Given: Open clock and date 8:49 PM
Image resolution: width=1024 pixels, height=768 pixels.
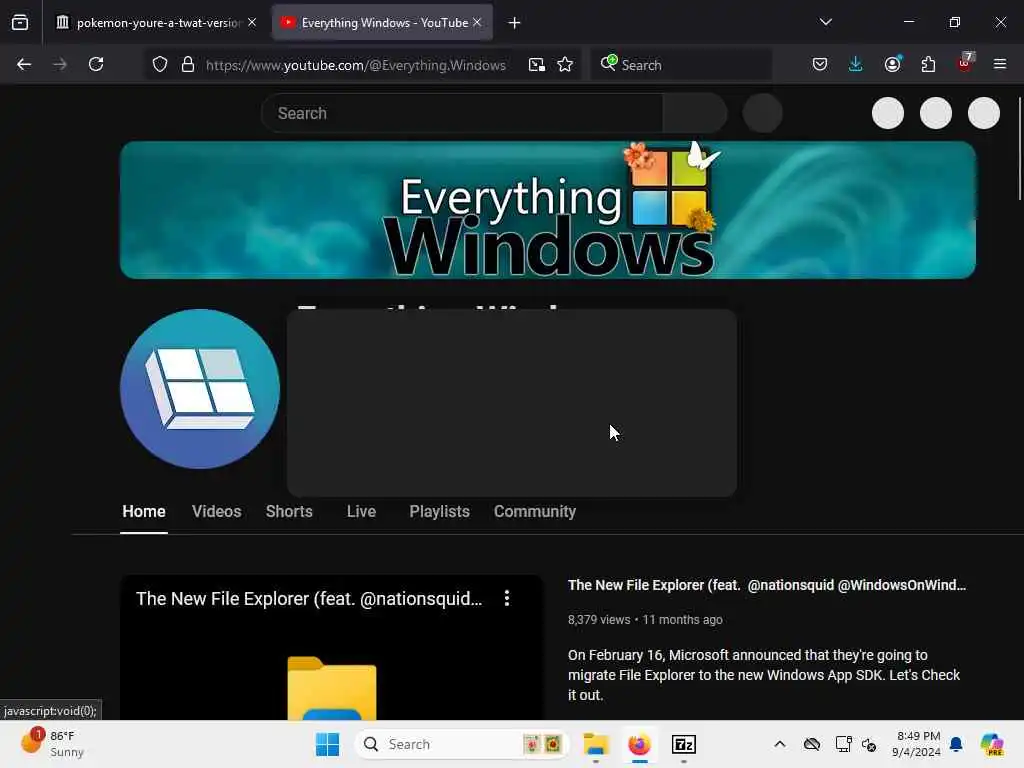Looking at the screenshot, I should pos(917,744).
